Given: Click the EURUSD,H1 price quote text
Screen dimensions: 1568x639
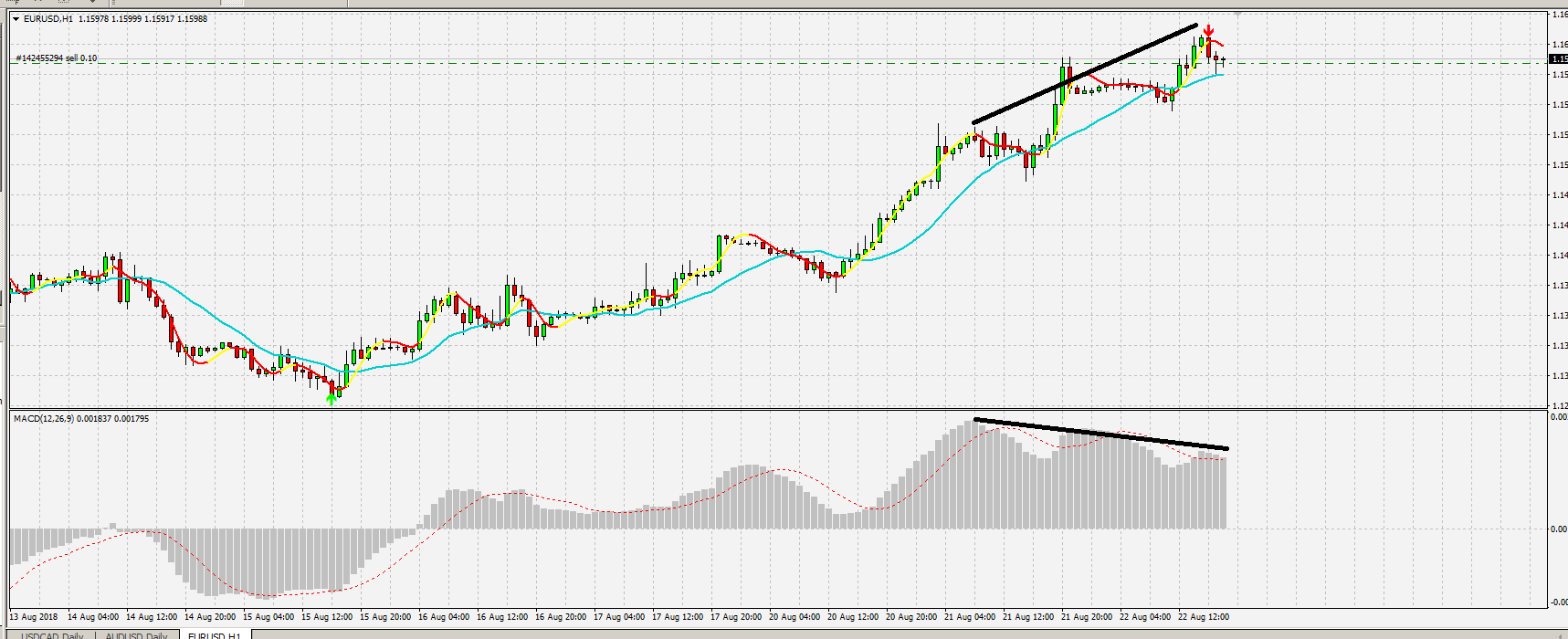Looking at the screenshot, I should coord(115,18).
